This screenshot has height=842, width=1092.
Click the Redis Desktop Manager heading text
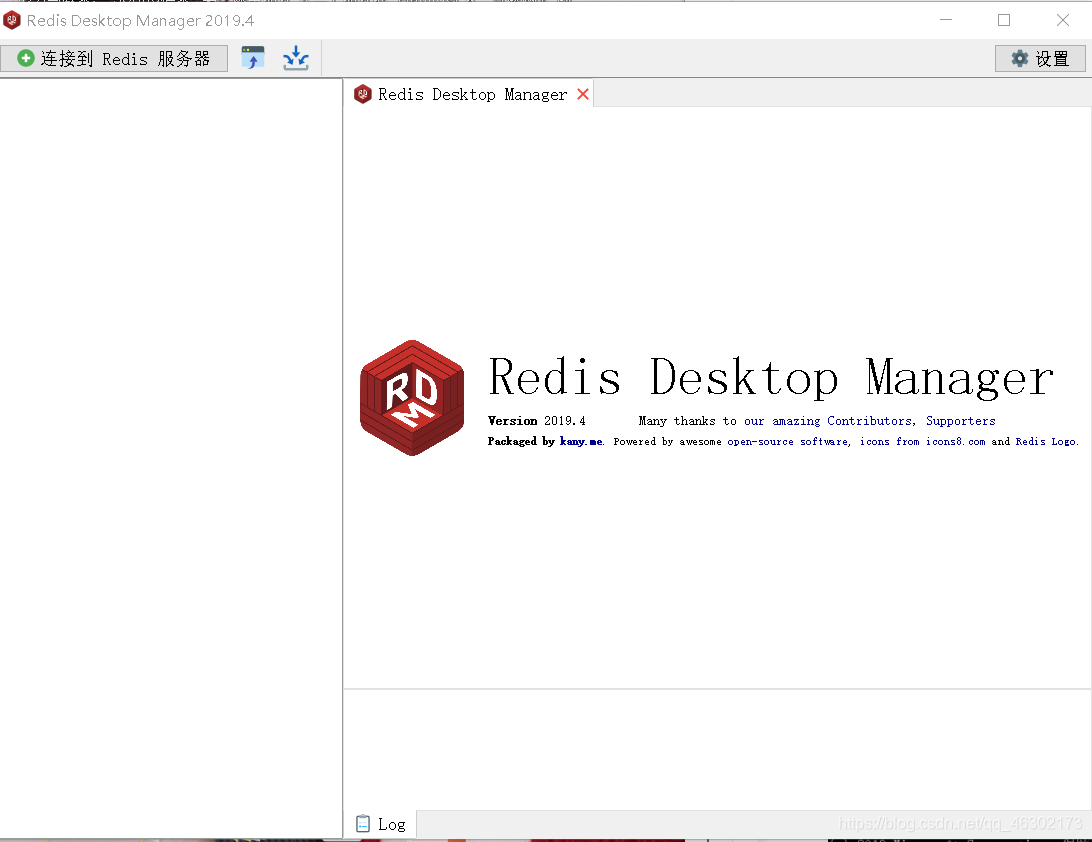pos(771,377)
